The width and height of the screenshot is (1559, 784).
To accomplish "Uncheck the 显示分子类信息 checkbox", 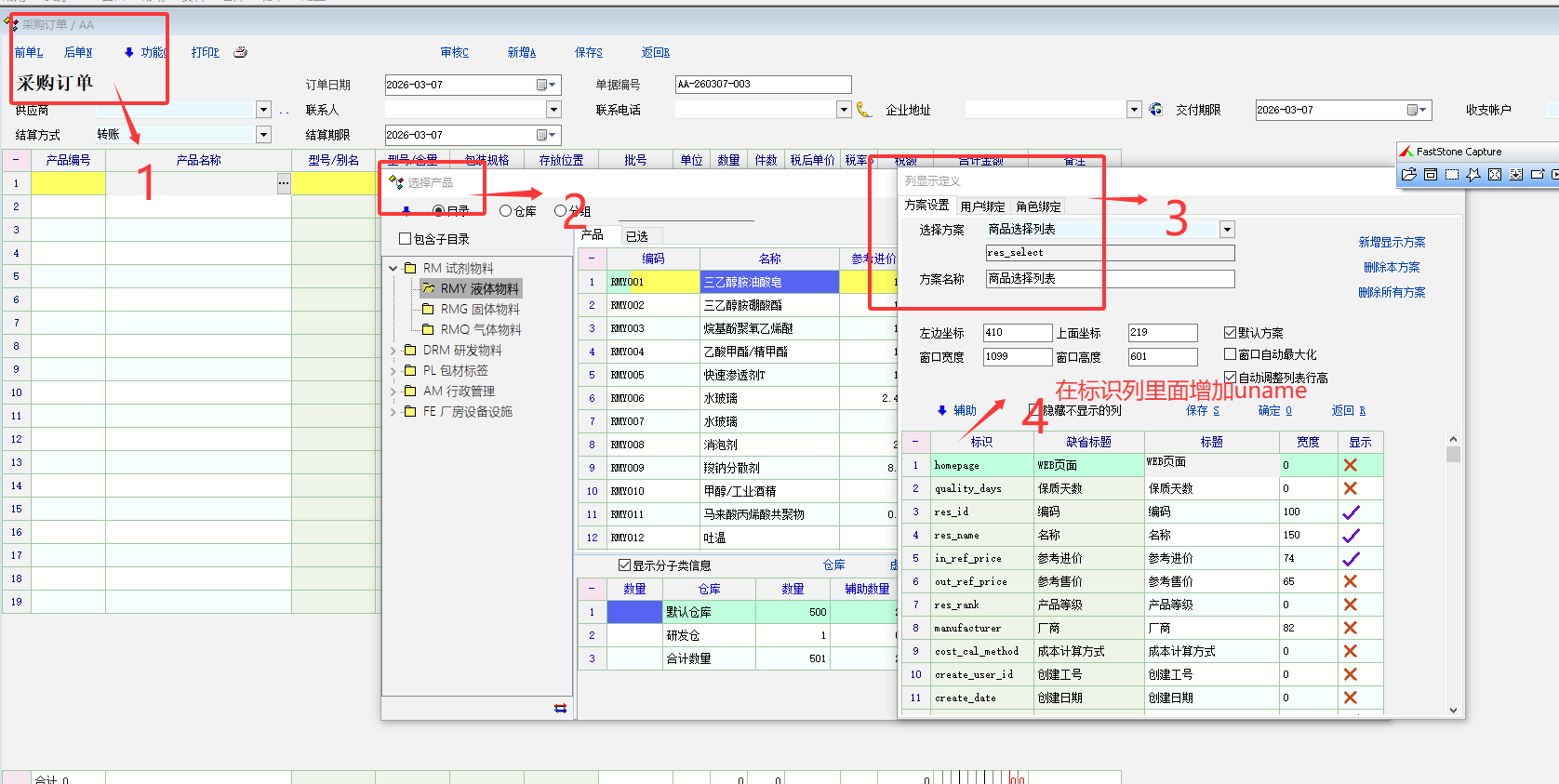I will (624, 565).
